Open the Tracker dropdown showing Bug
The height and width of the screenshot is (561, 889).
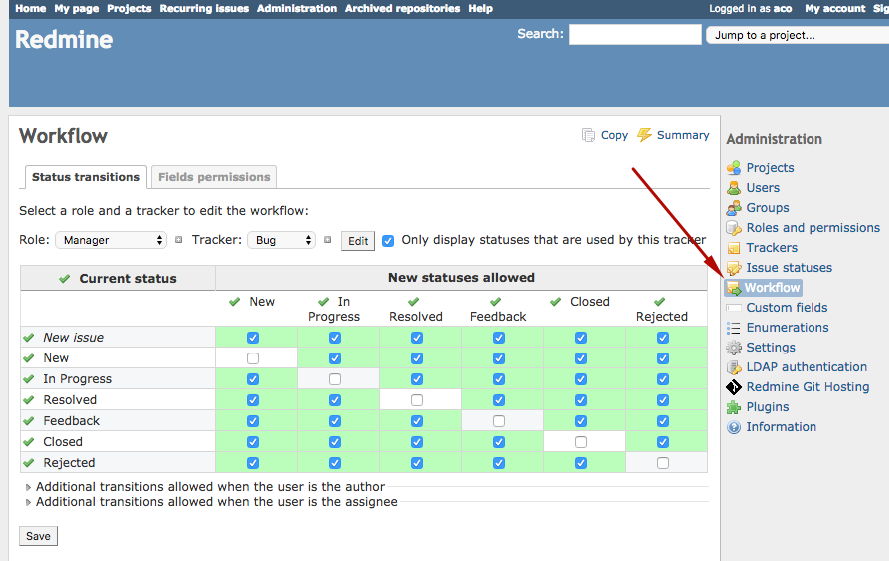tap(282, 240)
